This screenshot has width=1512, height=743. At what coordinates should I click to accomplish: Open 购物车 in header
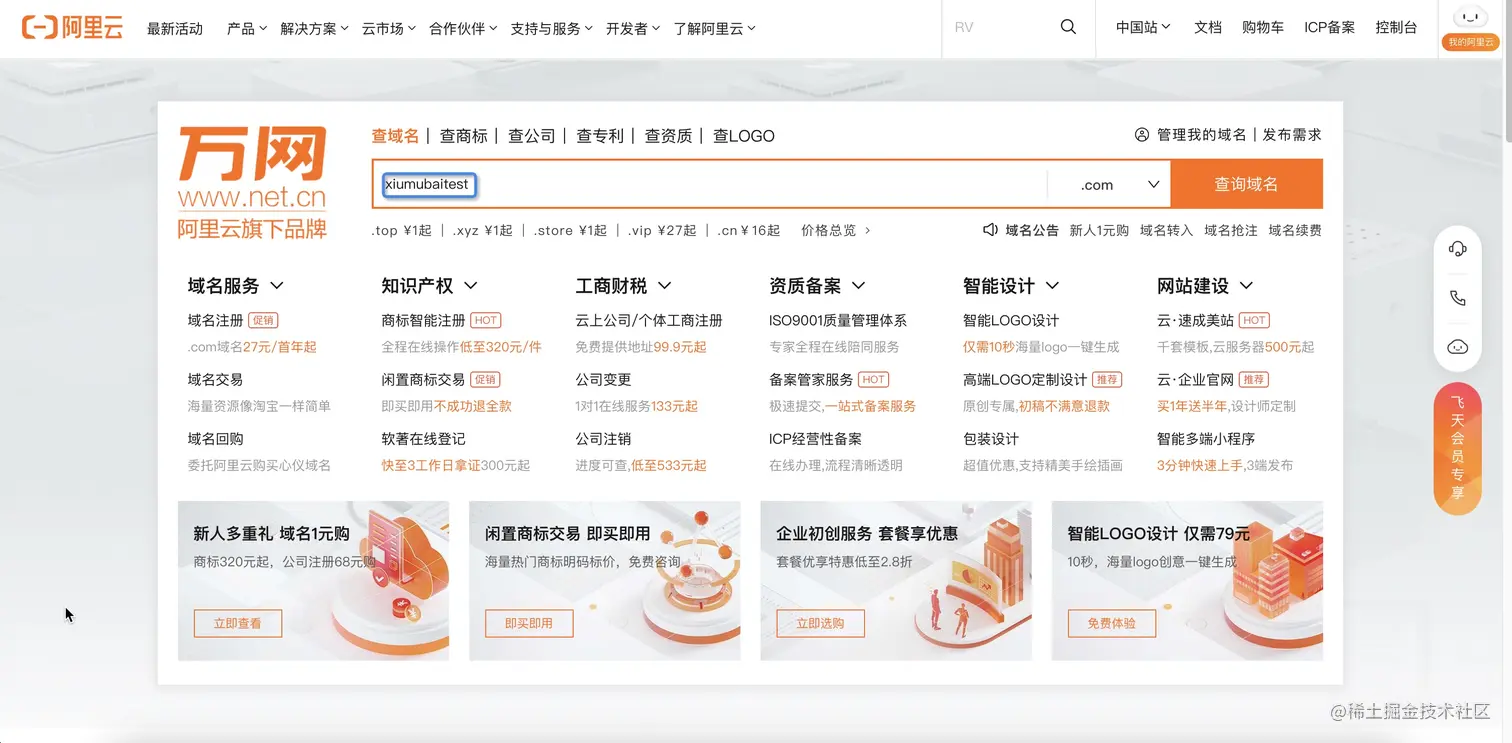[1263, 28]
